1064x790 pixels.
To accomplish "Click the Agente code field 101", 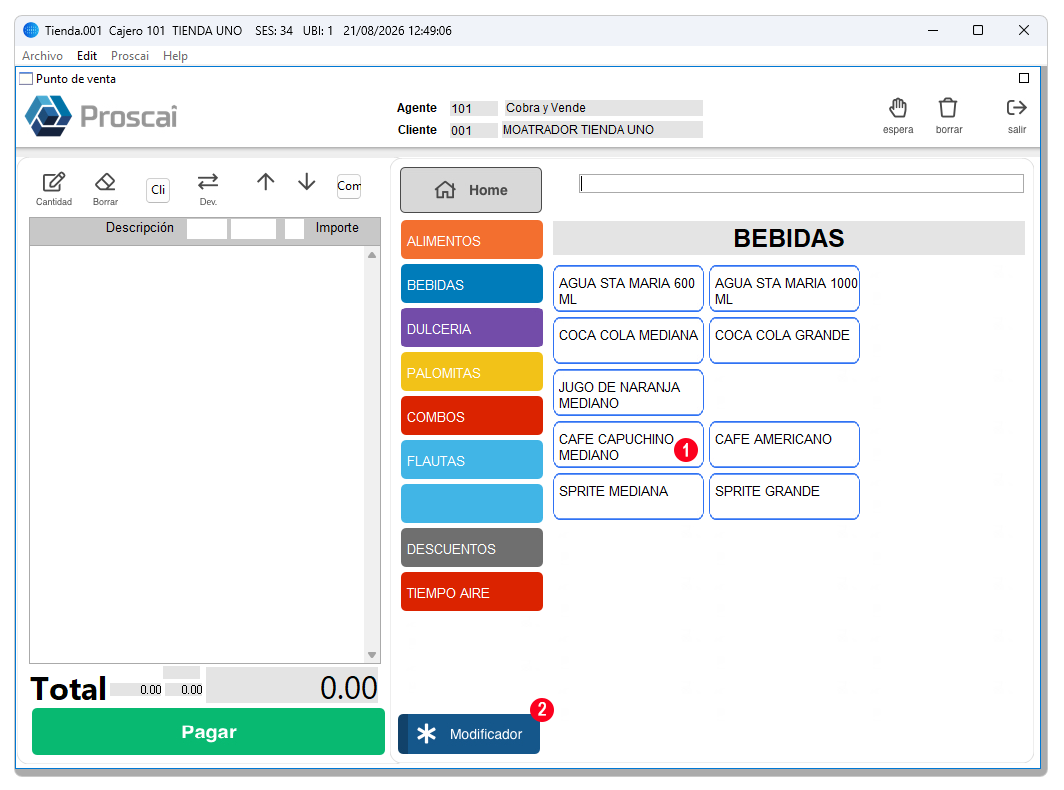I will (473, 109).
